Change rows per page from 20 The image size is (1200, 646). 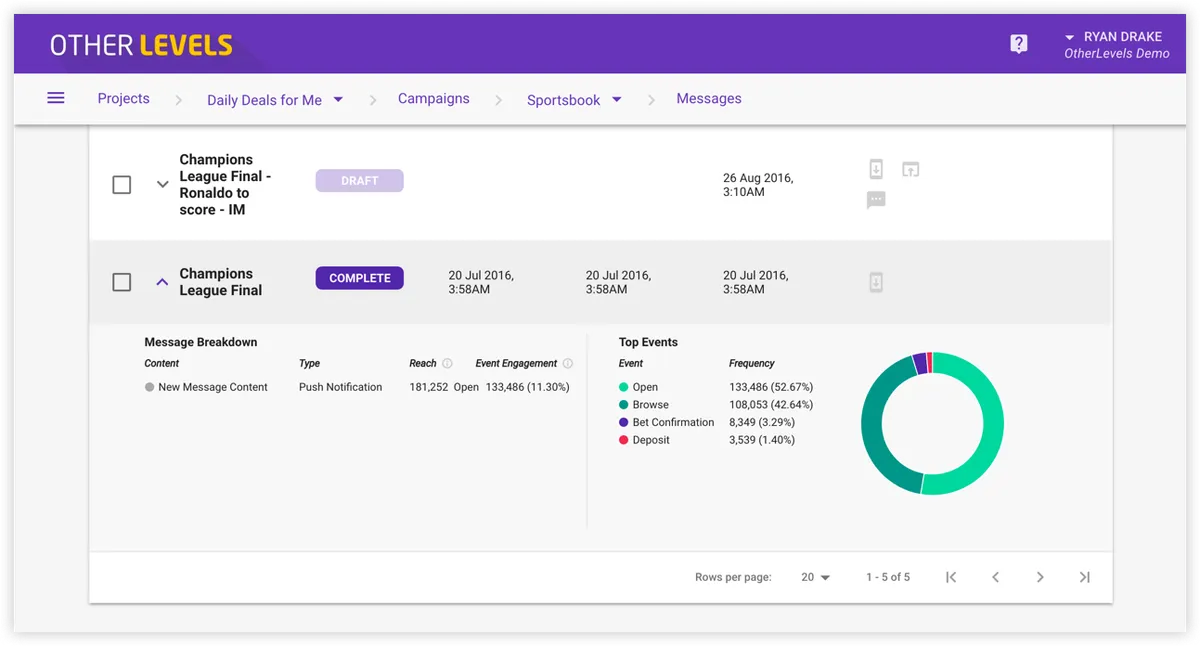click(816, 577)
